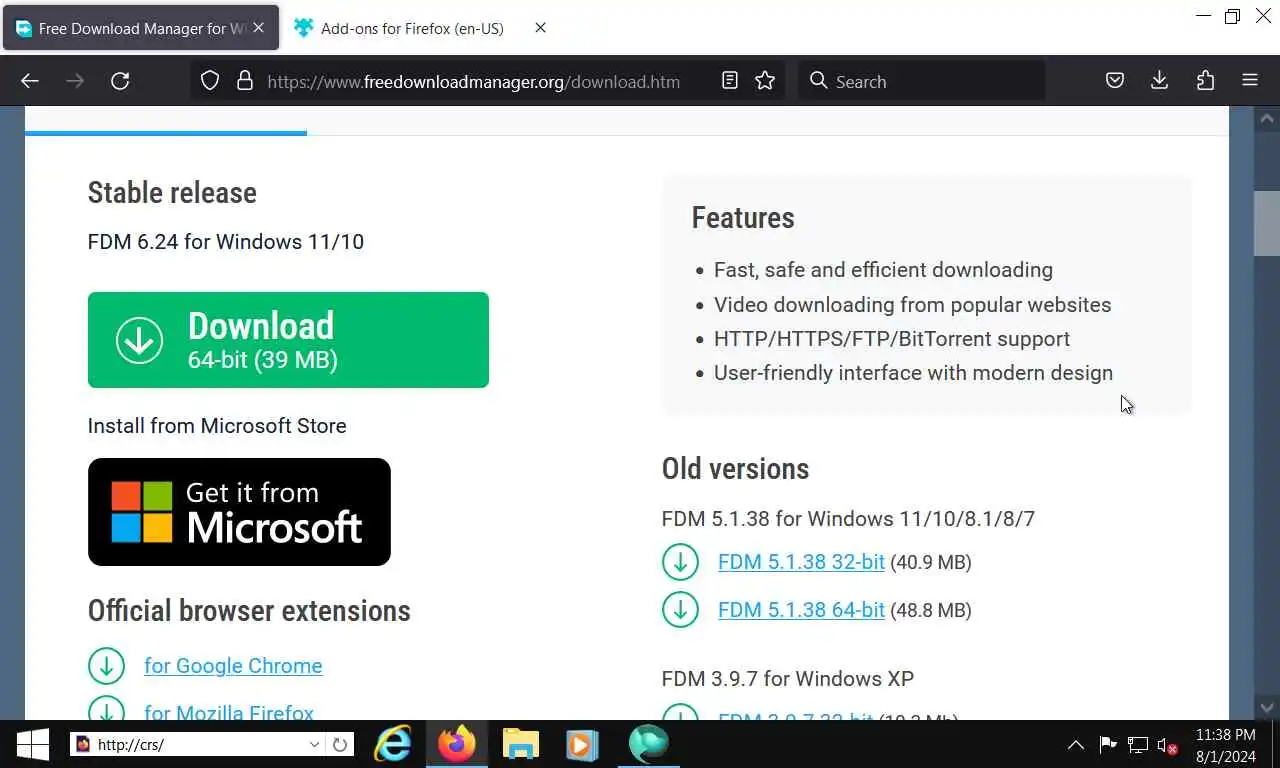Click the scrollbar up arrow

[1267, 118]
